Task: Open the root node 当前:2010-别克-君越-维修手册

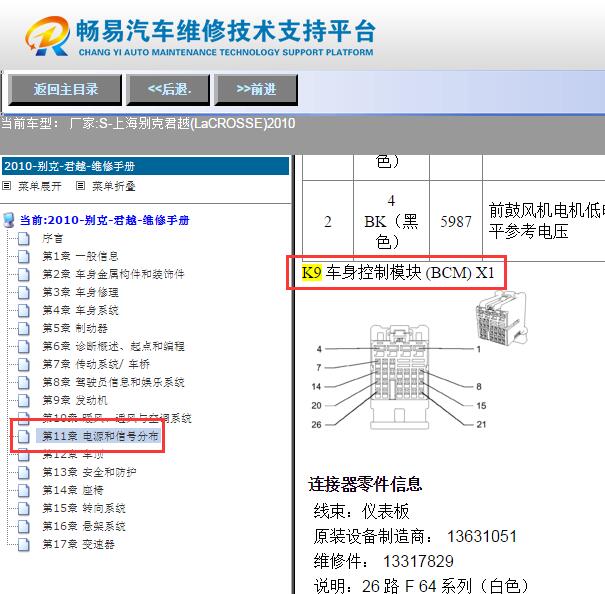Action: point(105,220)
